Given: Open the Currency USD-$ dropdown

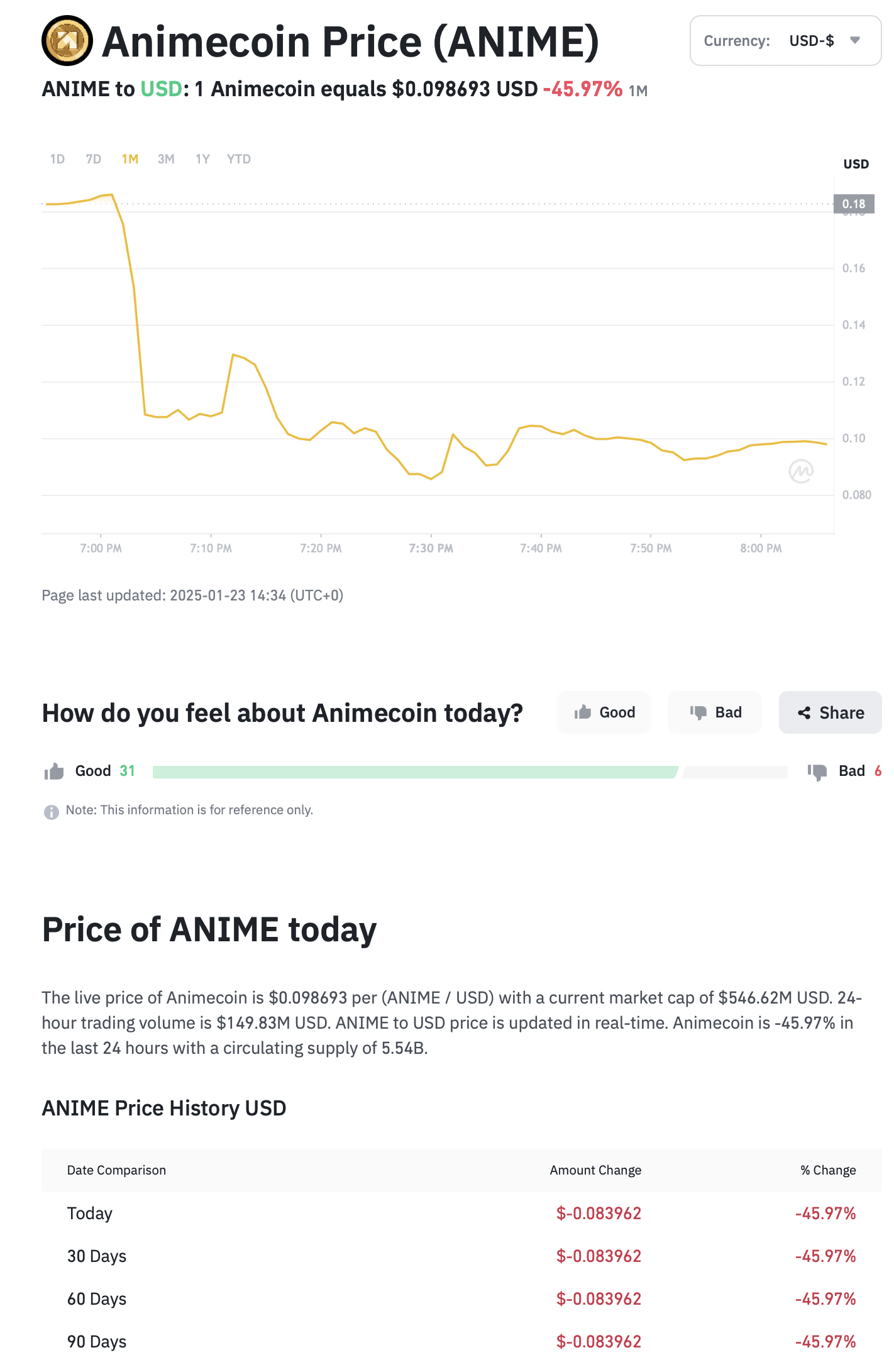Looking at the screenshot, I should [785, 41].
